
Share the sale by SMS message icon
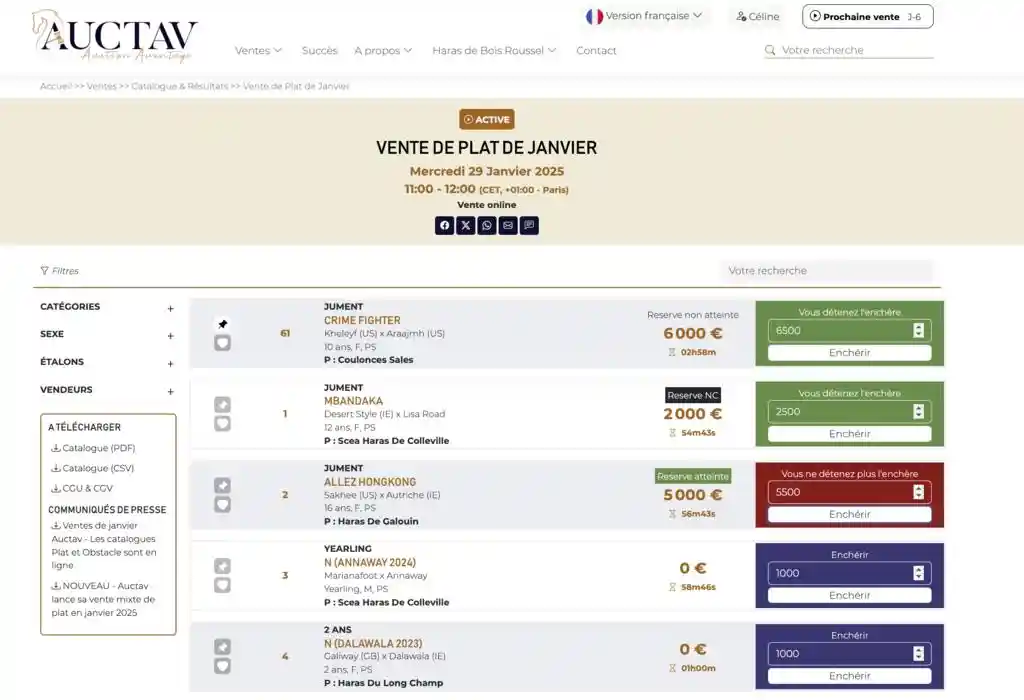[529, 225]
